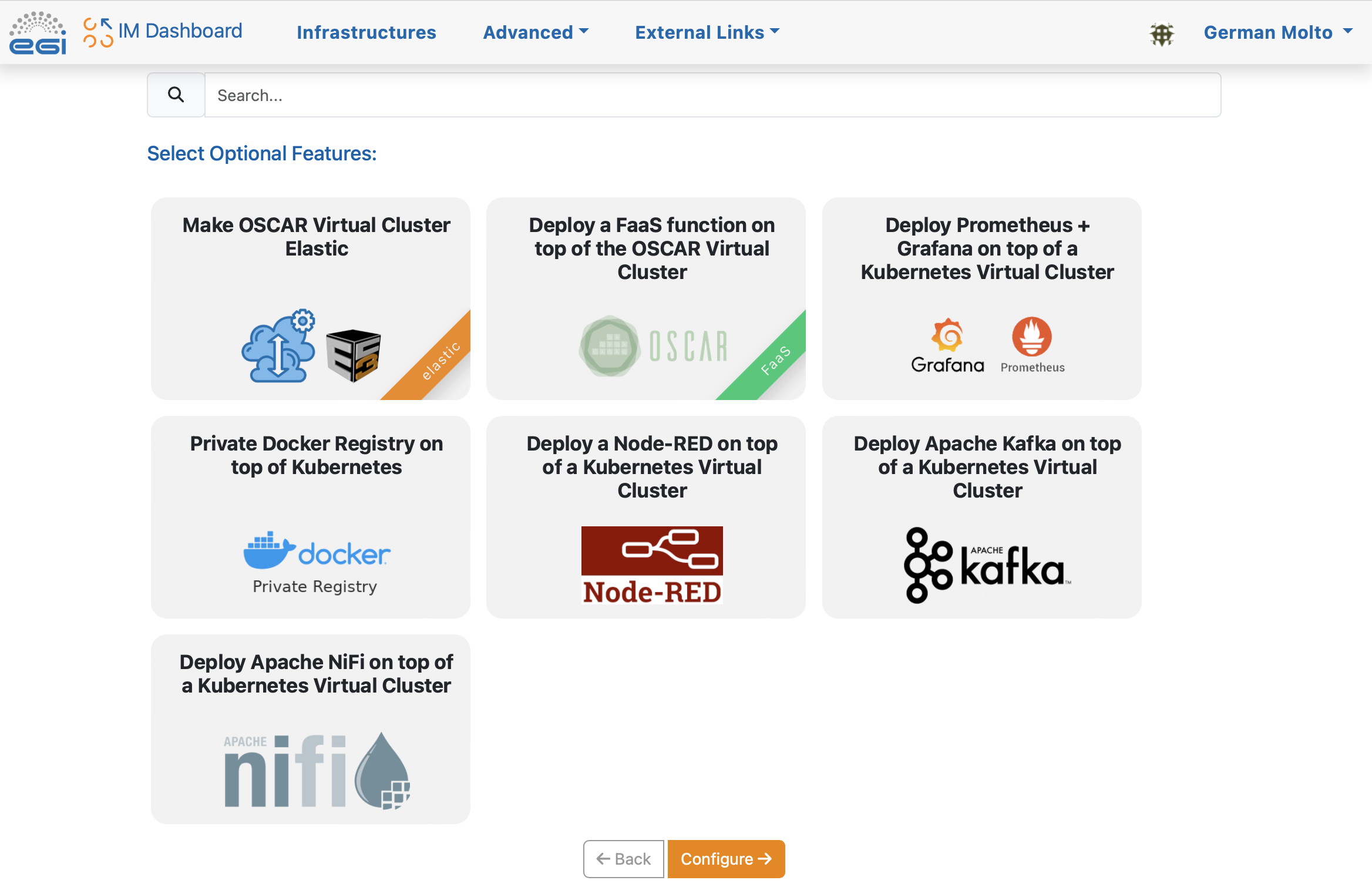Open the German Molto user menu
This screenshot has width=1372, height=887.
1277,32
